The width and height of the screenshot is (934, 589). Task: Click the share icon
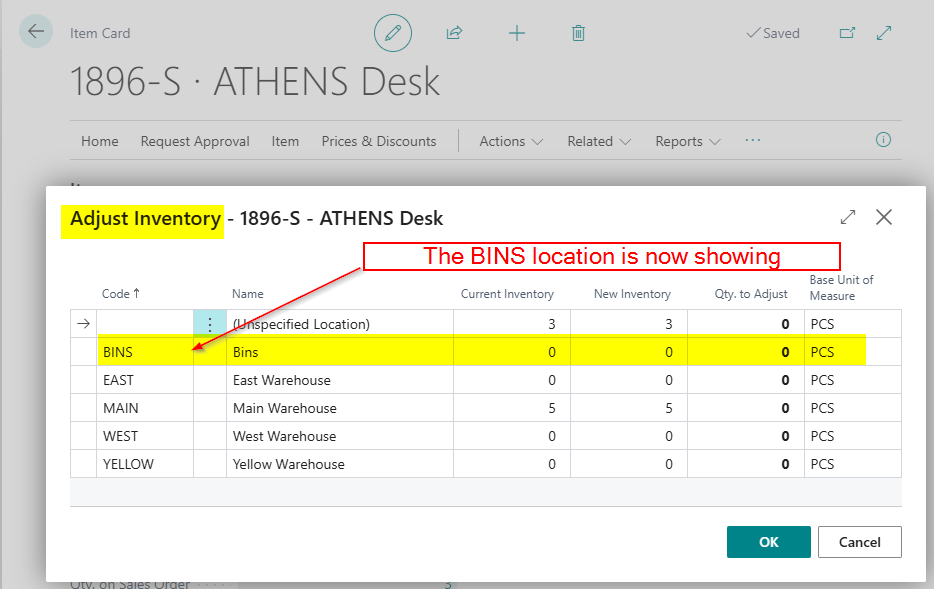[x=454, y=33]
